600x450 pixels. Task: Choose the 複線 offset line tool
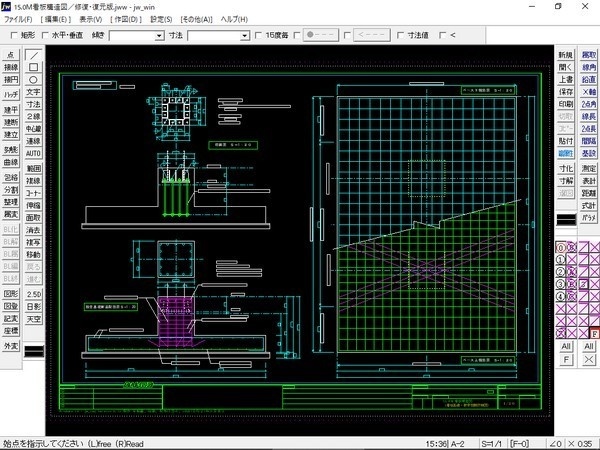[33, 181]
